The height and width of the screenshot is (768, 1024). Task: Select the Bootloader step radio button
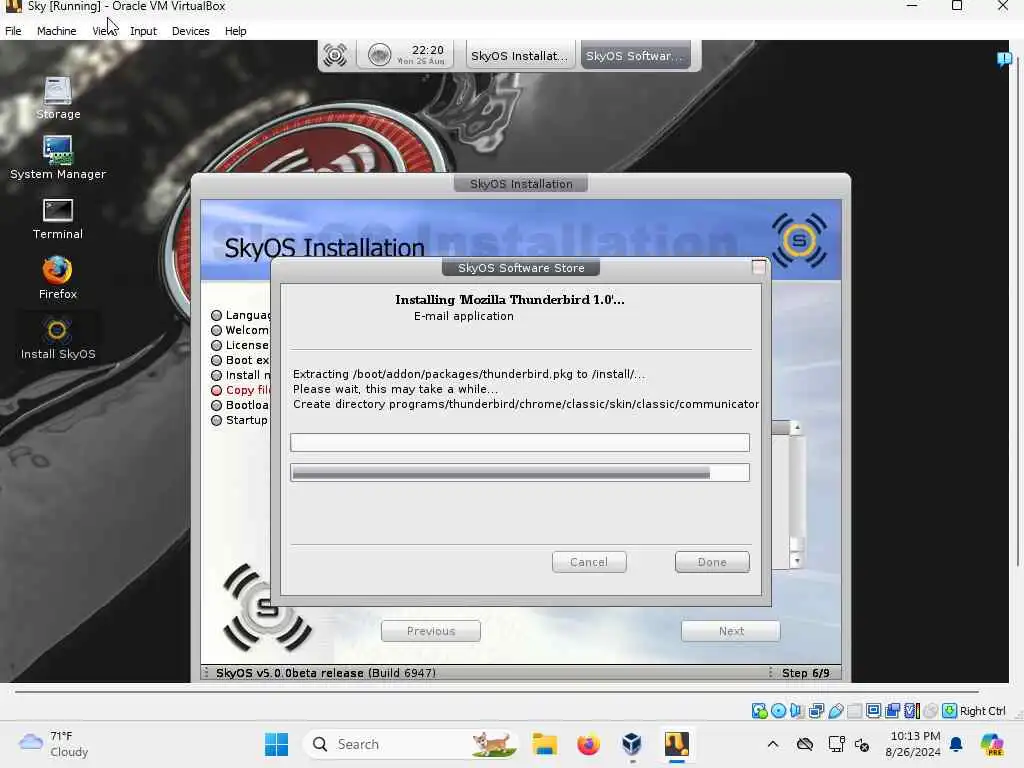216,406
